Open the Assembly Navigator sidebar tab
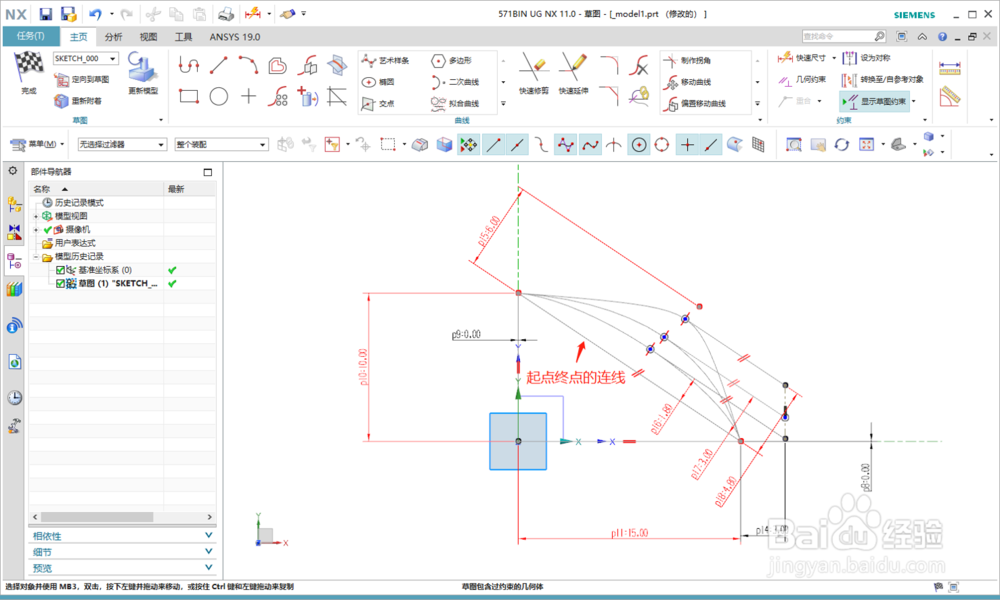1000x600 pixels. [x=14, y=204]
